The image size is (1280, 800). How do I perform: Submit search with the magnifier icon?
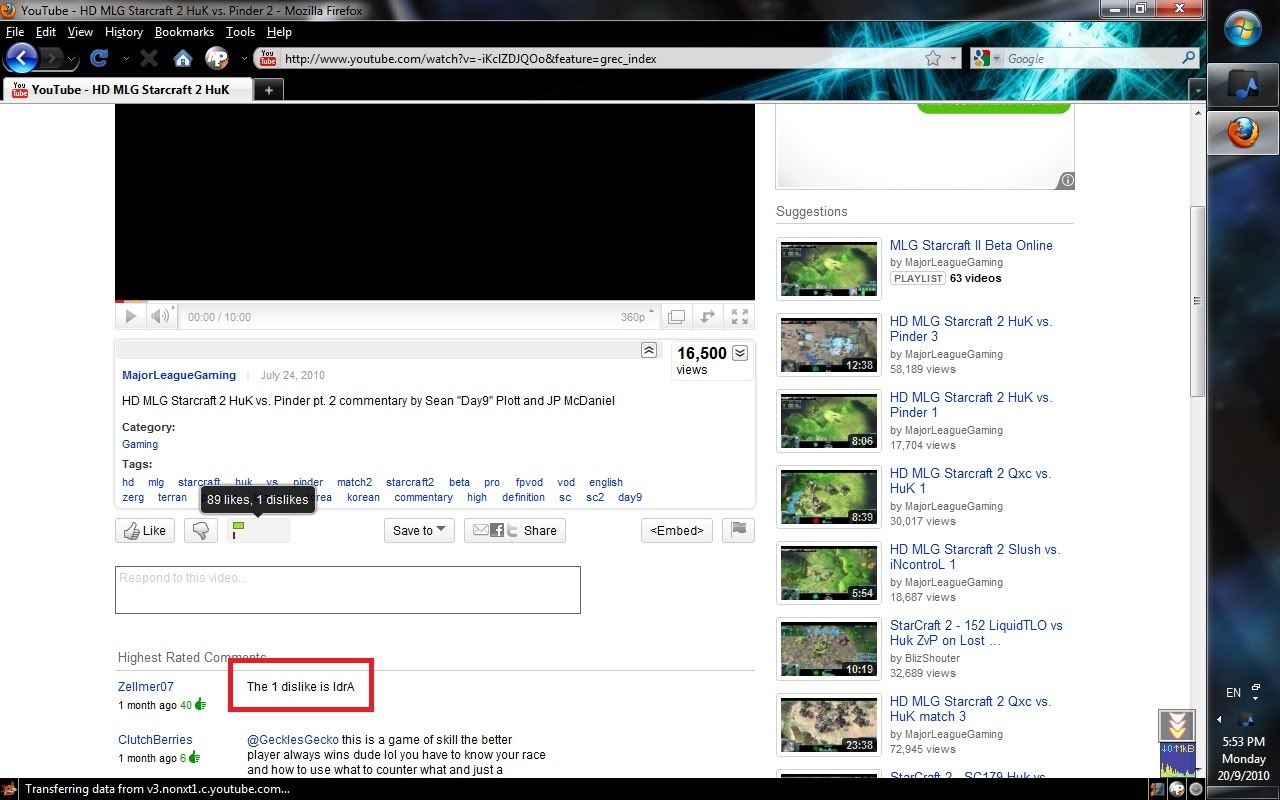1188,58
